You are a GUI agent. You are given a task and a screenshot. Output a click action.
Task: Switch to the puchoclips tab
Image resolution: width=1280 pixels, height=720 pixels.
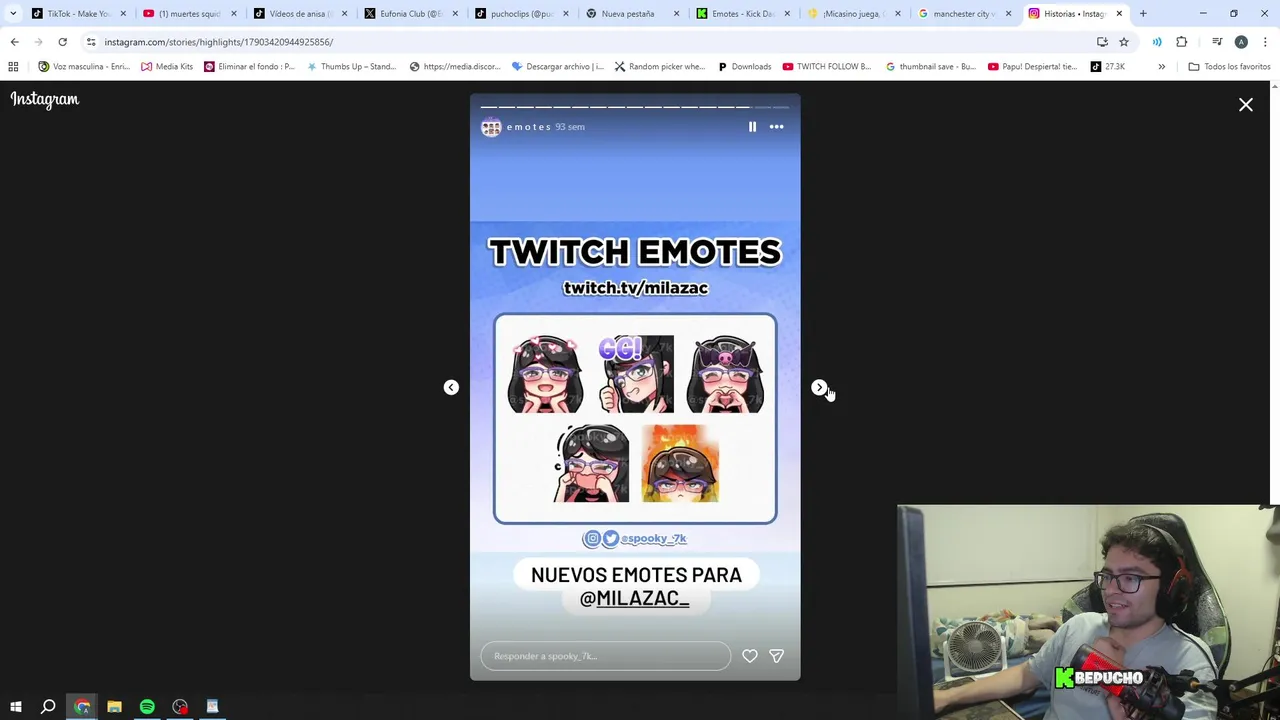520,14
